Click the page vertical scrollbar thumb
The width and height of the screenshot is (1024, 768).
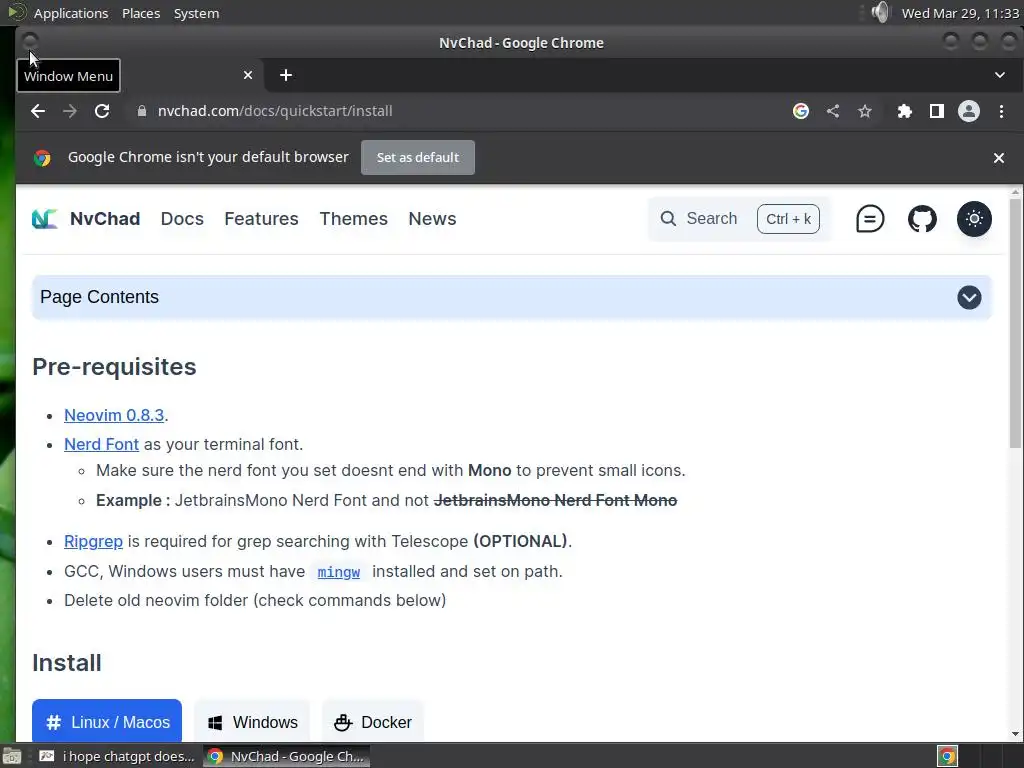tap(1015, 323)
